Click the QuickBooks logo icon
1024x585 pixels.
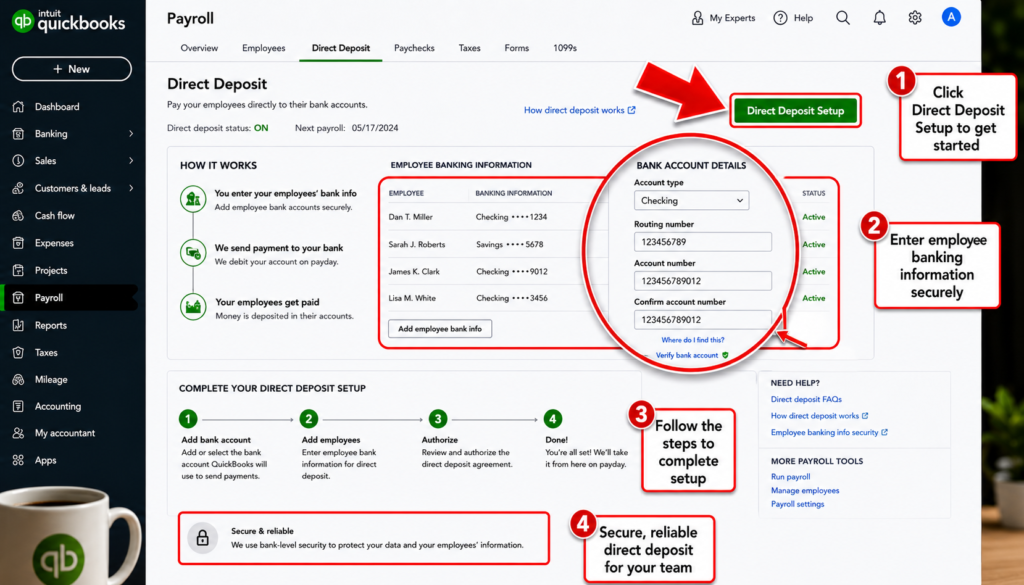pyautogui.click(x=23, y=21)
